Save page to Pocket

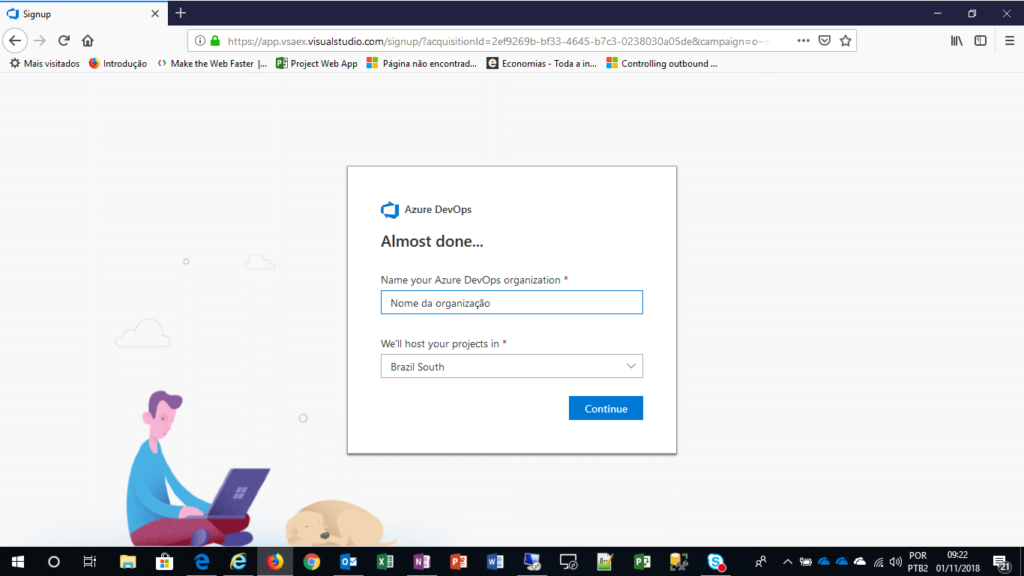[825, 40]
